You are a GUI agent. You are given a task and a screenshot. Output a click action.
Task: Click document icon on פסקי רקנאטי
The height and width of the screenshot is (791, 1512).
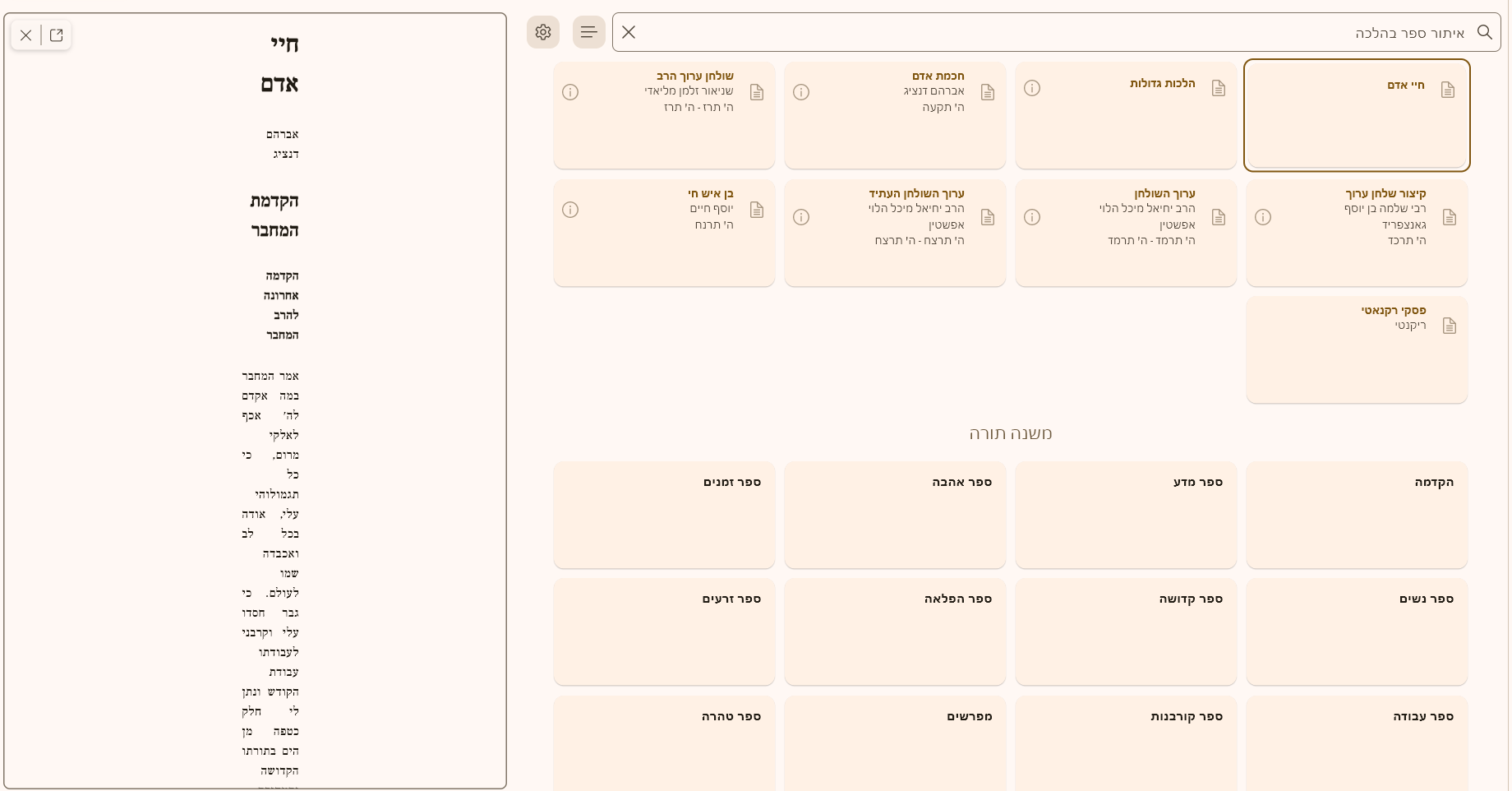point(1450,326)
